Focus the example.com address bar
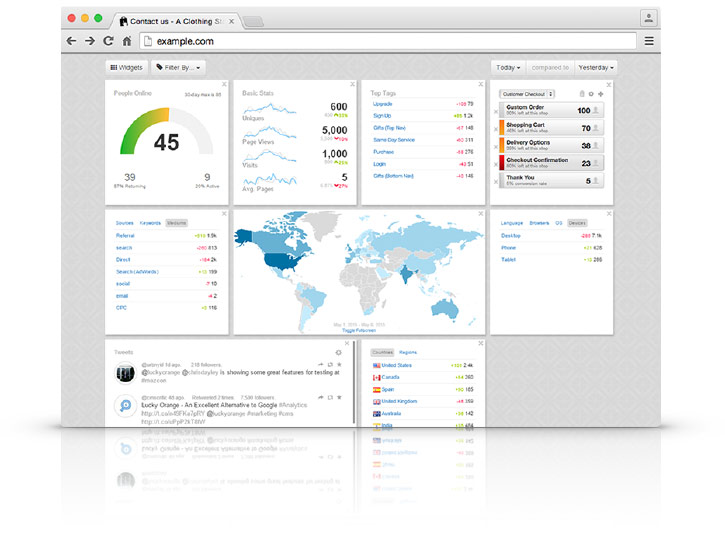The width and height of the screenshot is (725, 540). point(388,41)
